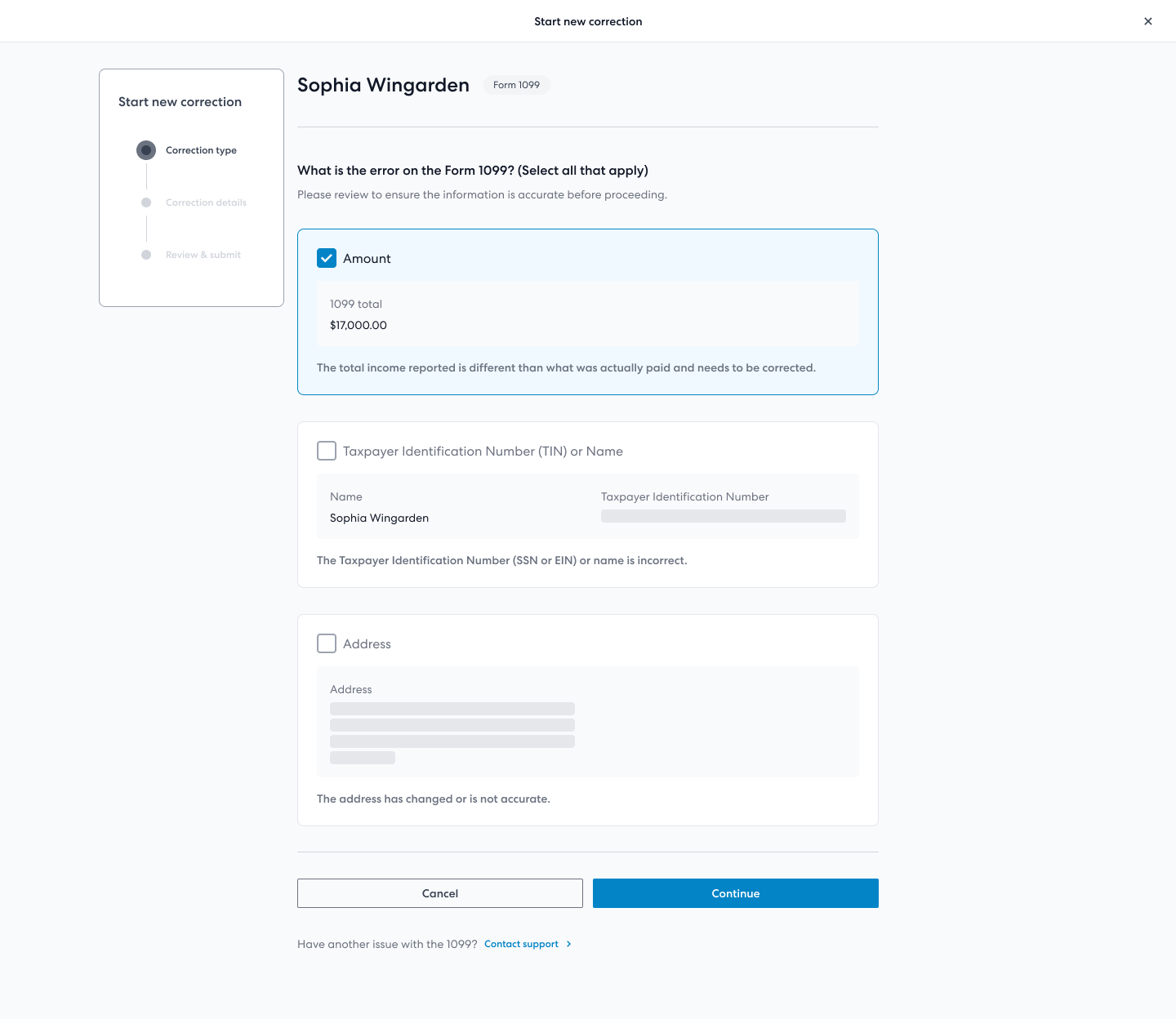1176x1019 pixels.
Task: Uncheck the Amount checkbox
Action: (327, 258)
